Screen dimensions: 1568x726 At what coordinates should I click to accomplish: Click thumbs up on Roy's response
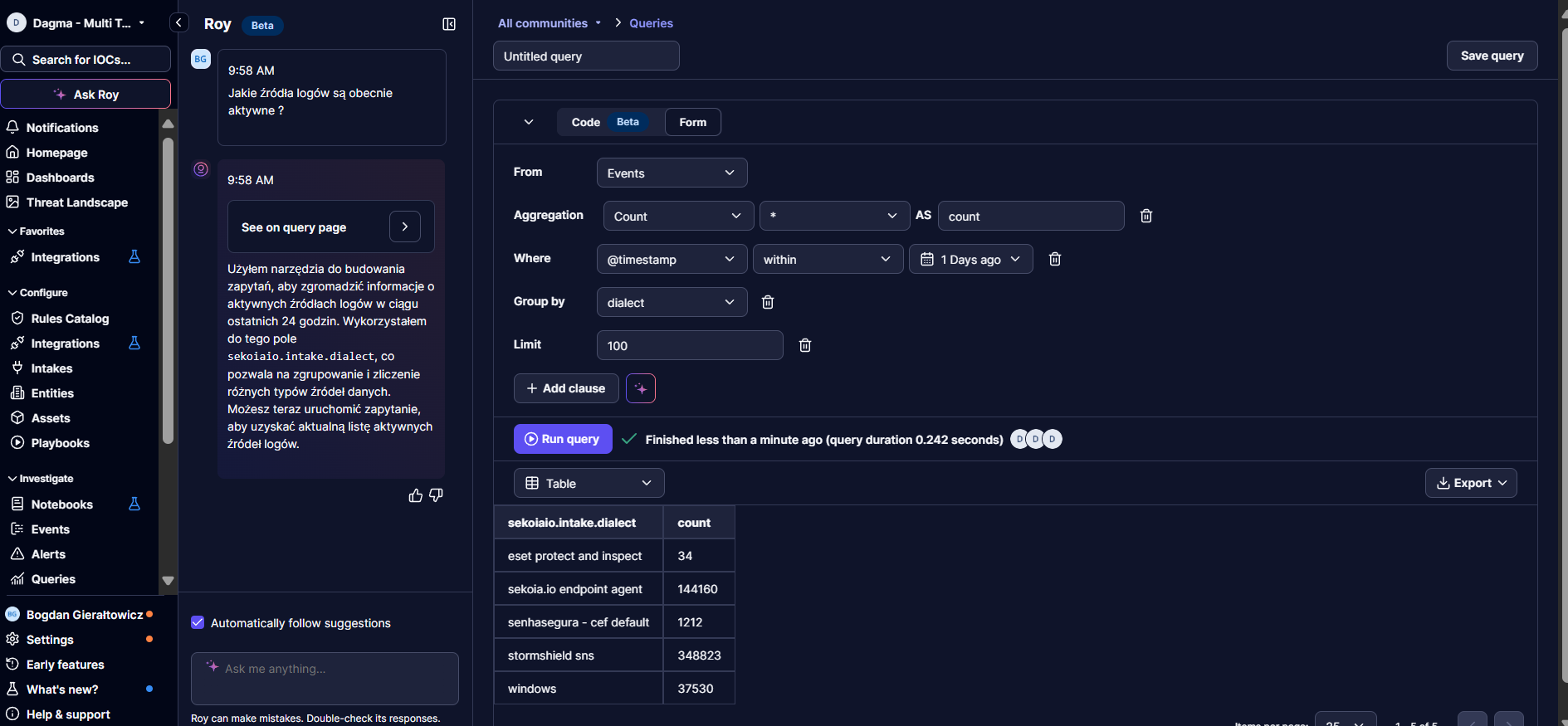click(416, 495)
